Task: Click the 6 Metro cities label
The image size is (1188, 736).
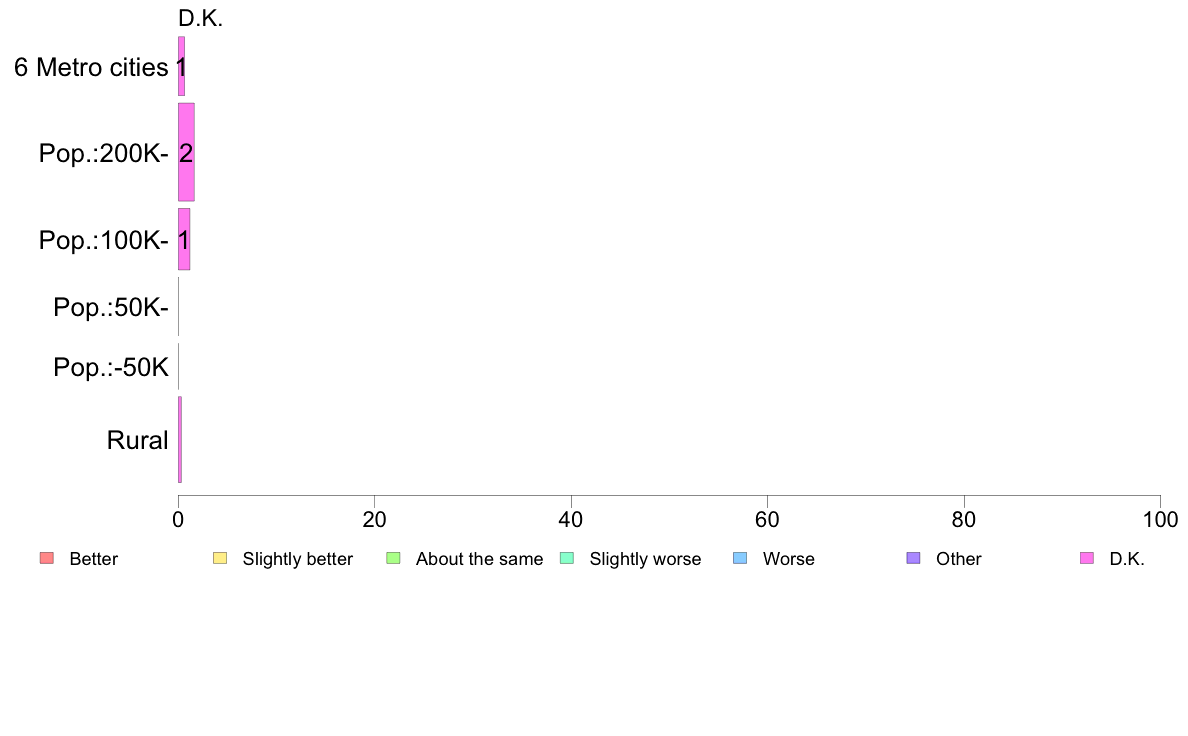Action: tap(91, 67)
